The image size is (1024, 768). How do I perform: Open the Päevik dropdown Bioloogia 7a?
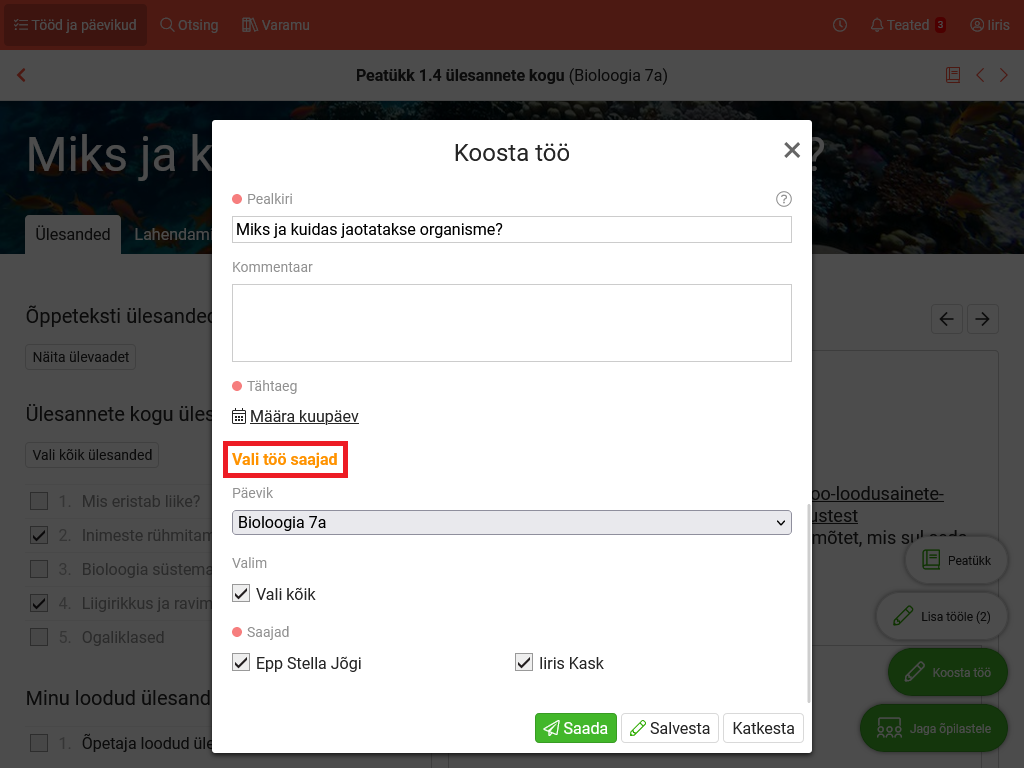pos(511,522)
